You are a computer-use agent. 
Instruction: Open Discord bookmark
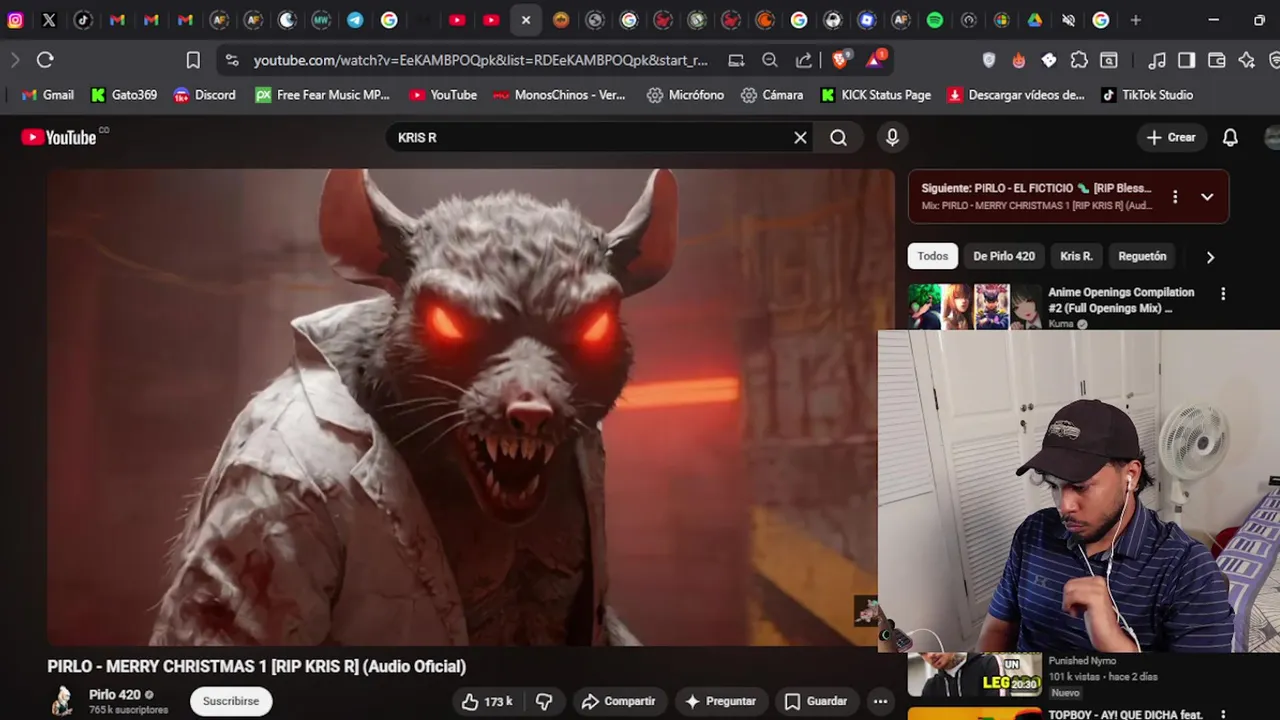205,95
